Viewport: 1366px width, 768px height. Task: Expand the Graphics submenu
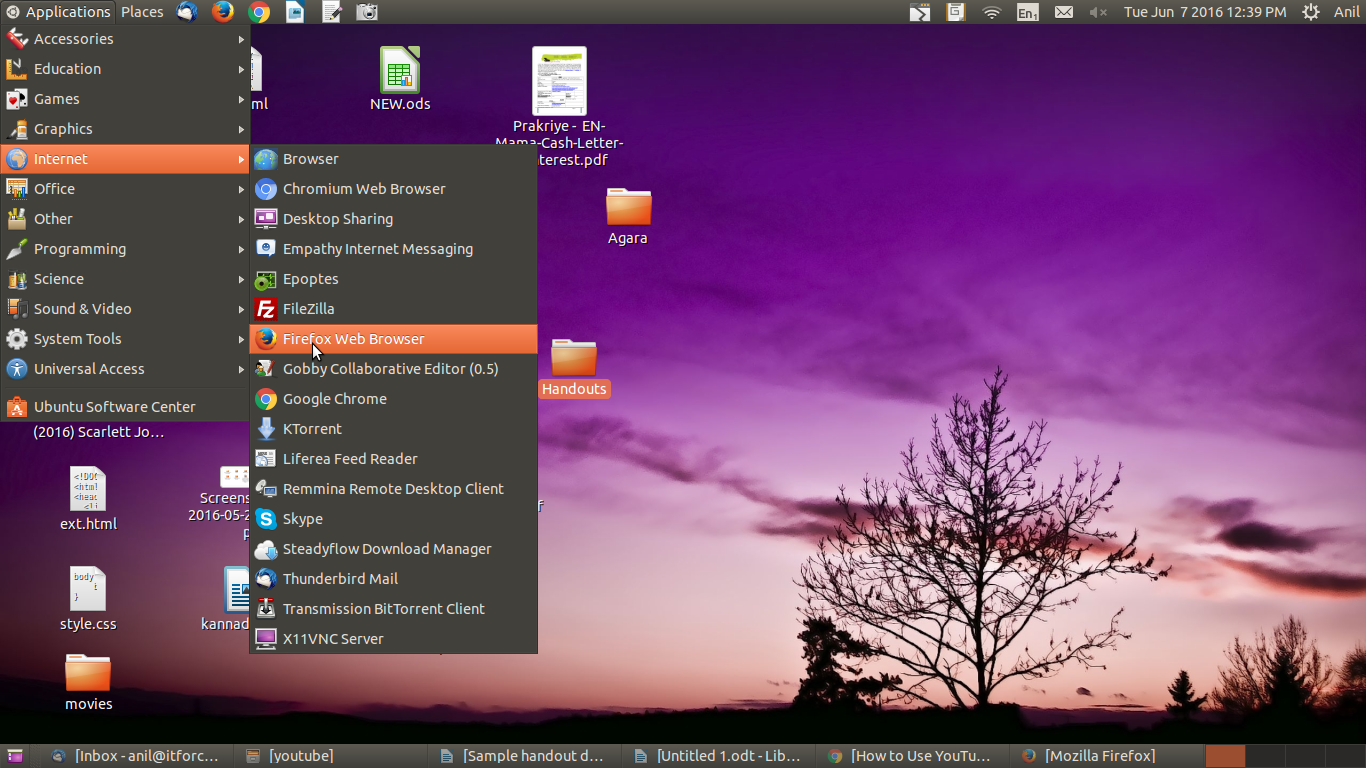tap(125, 129)
